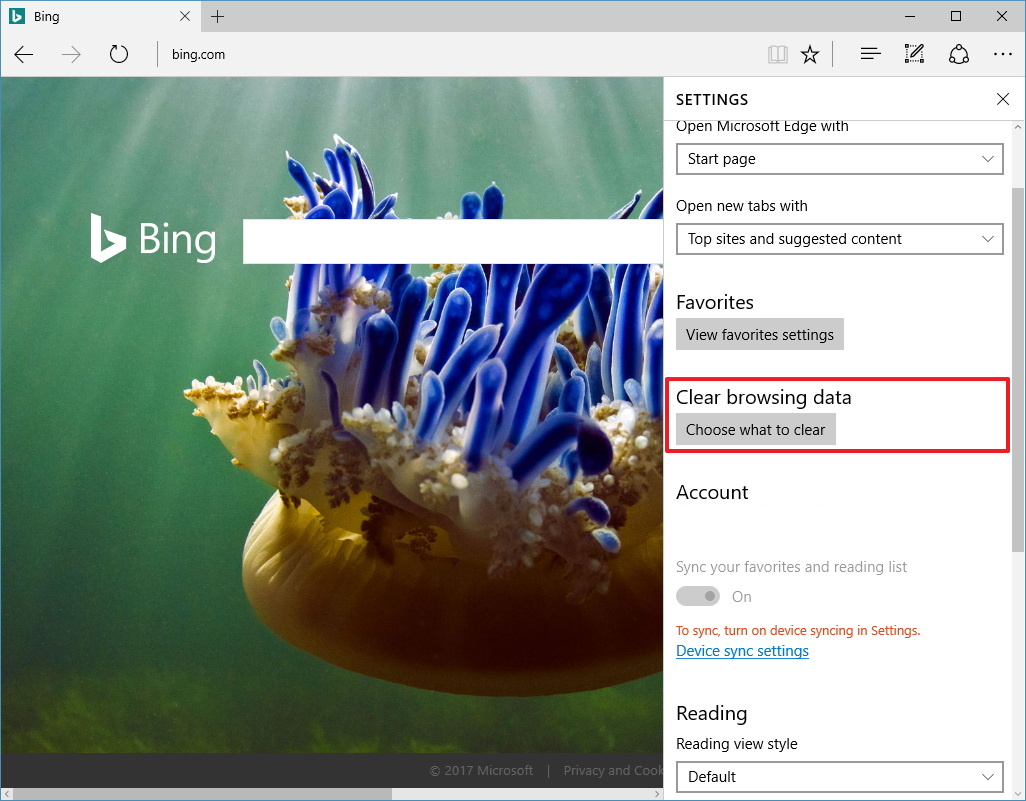Viewport: 1026px width, 801px height.
Task: Click Choose what to clear
Action: click(755, 429)
